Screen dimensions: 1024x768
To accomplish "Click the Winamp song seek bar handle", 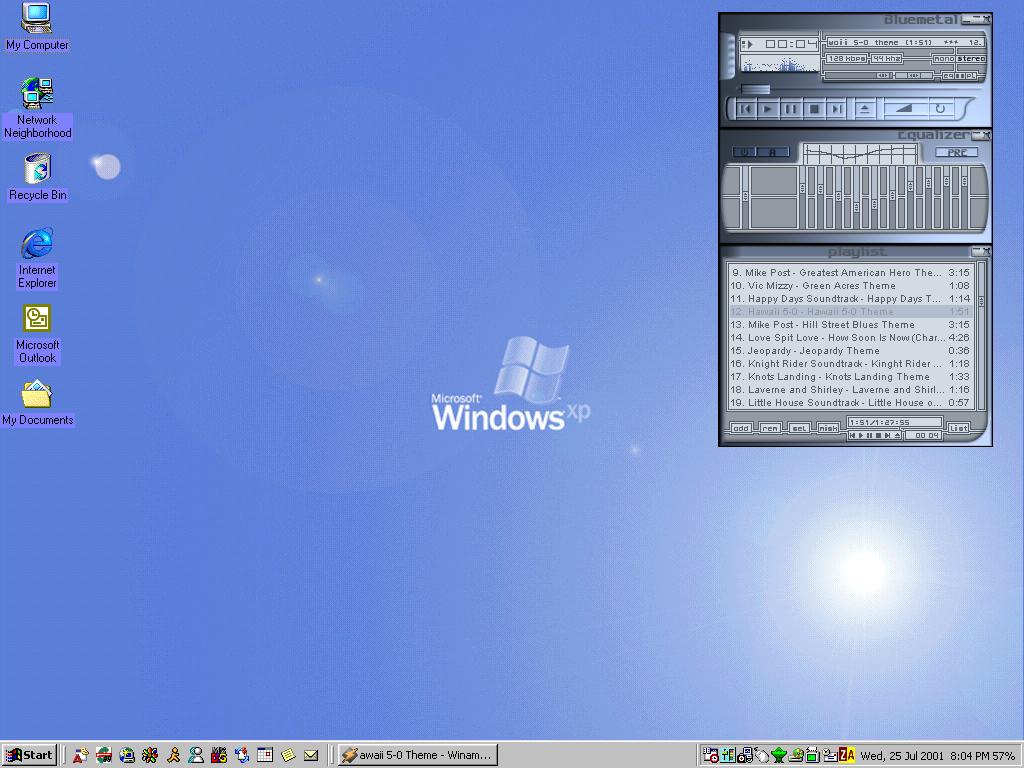I will click(x=755, y=90).
